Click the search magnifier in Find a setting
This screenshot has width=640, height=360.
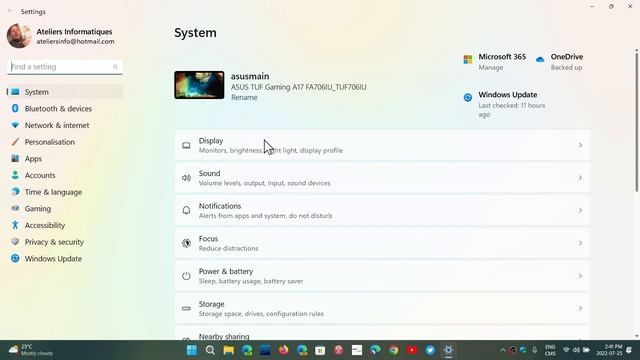[x=115, y=67]
